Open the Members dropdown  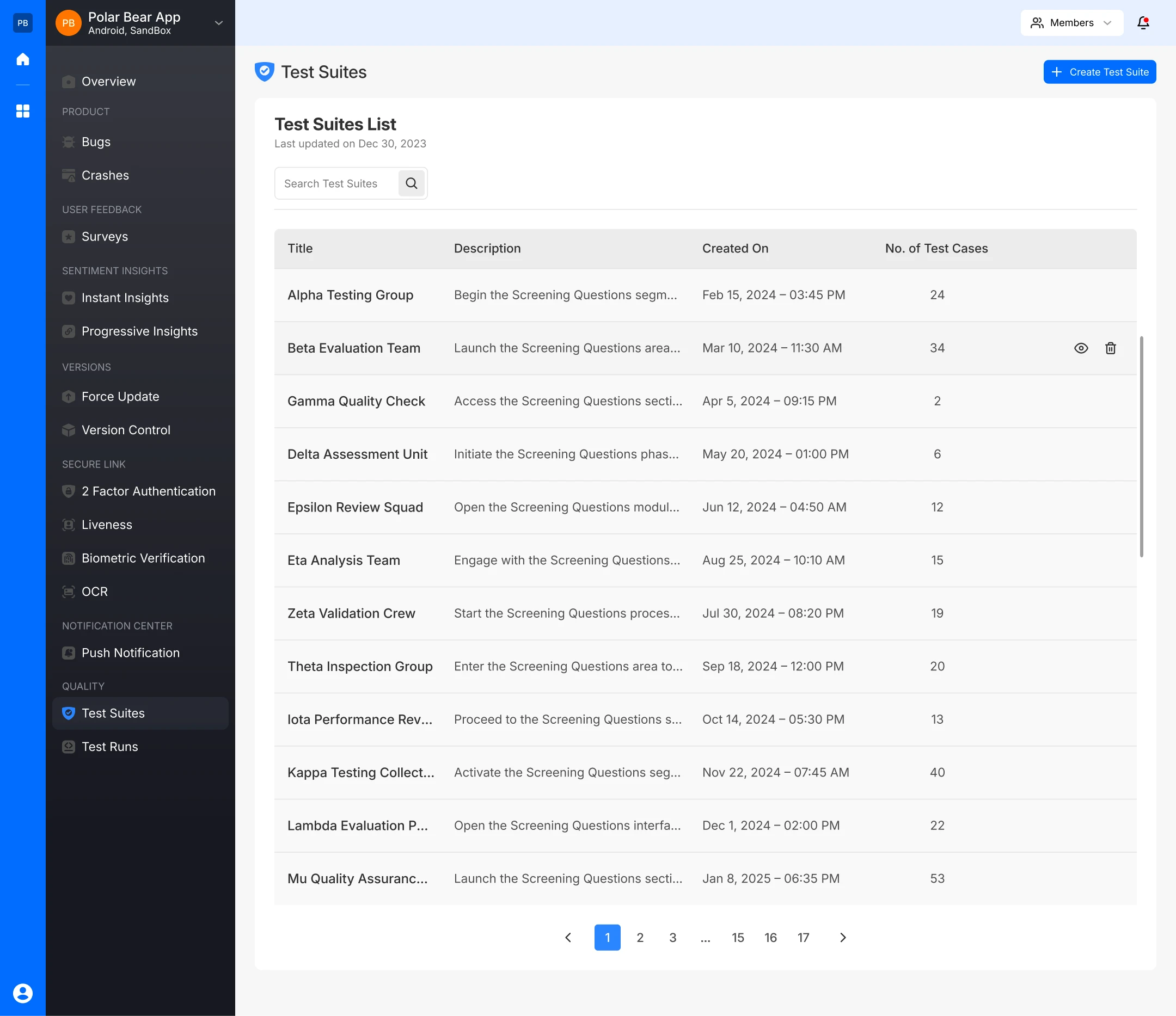1071,23
